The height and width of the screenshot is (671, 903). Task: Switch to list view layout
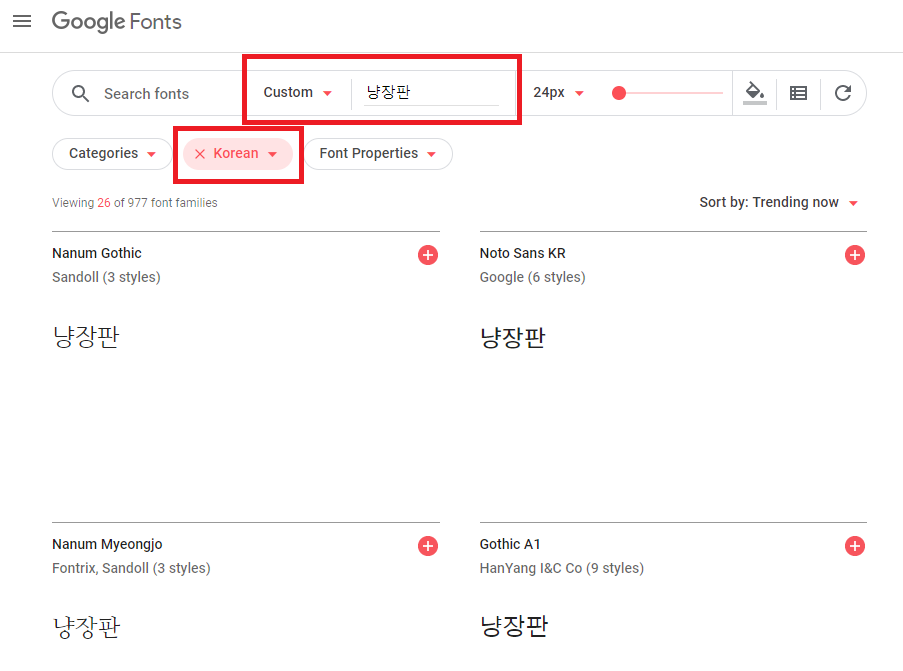click(x=798, y=93)
